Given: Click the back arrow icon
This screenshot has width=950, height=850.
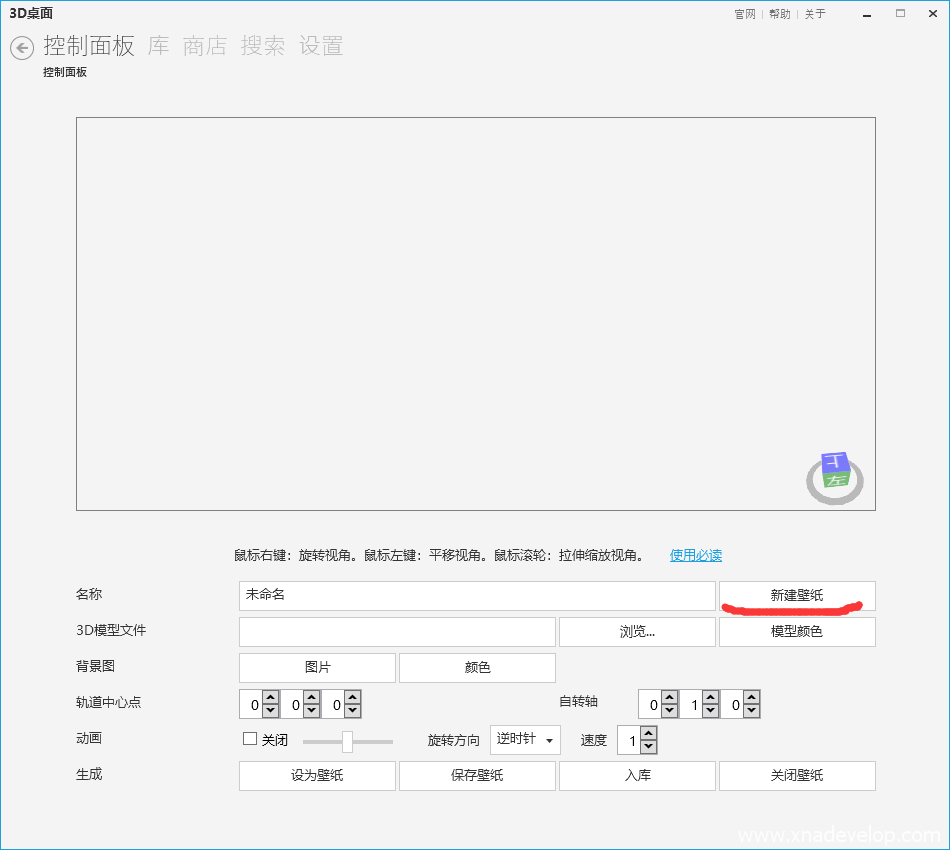Looking at the screenshot, I should (22, 48).
